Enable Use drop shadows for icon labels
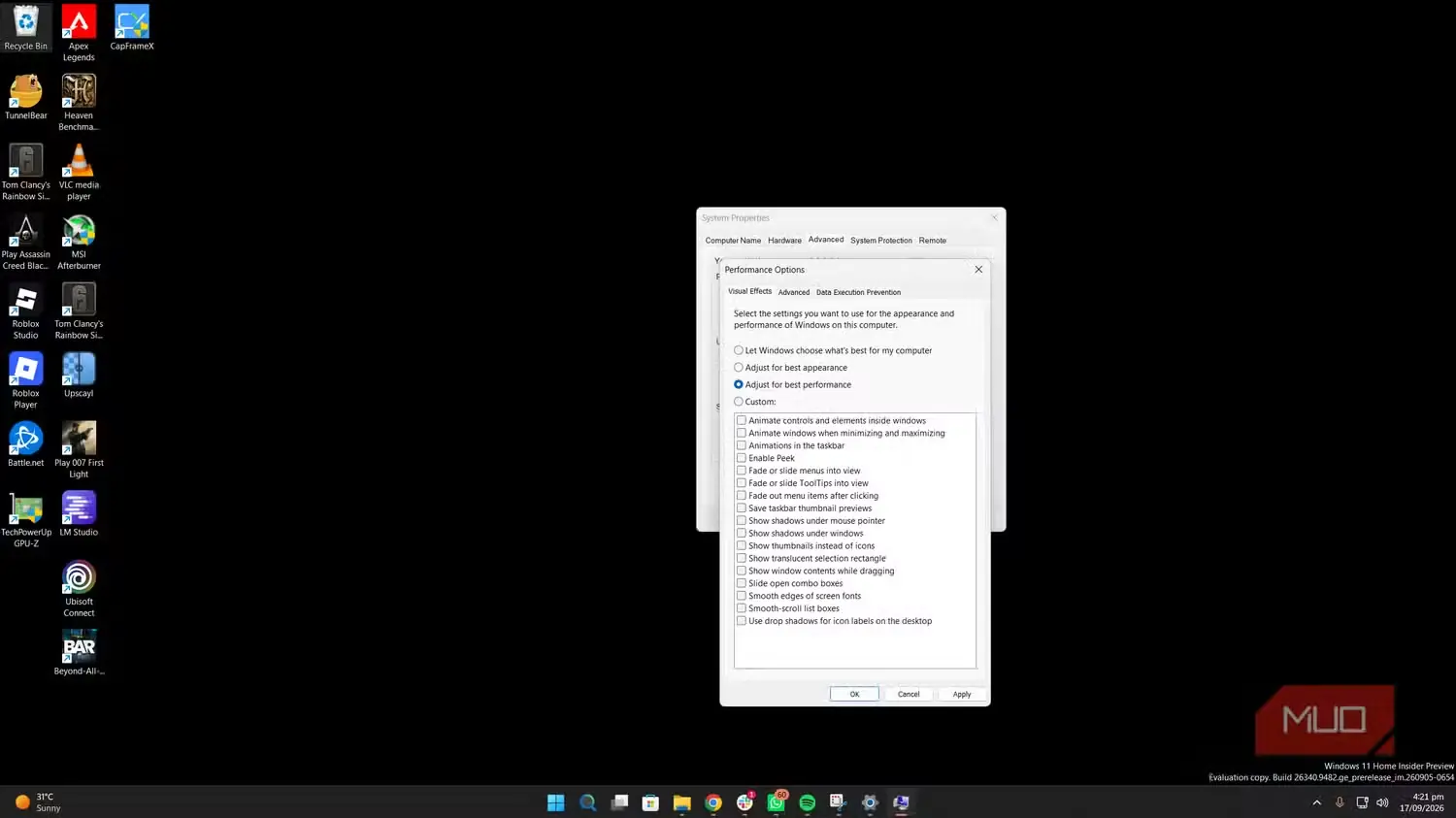The height and width of the screenshot is (818, 1456). pyautogui.click(x=742, y=621)
